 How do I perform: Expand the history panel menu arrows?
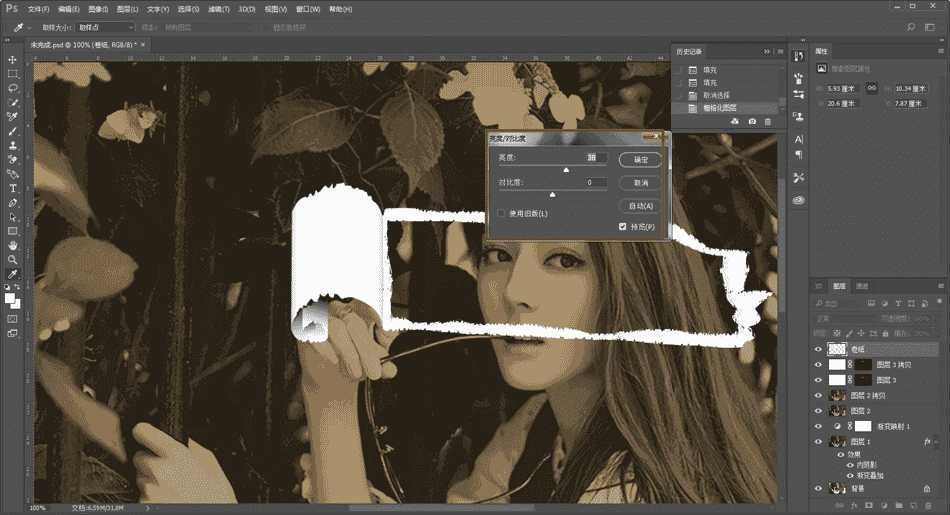[767, 51]
